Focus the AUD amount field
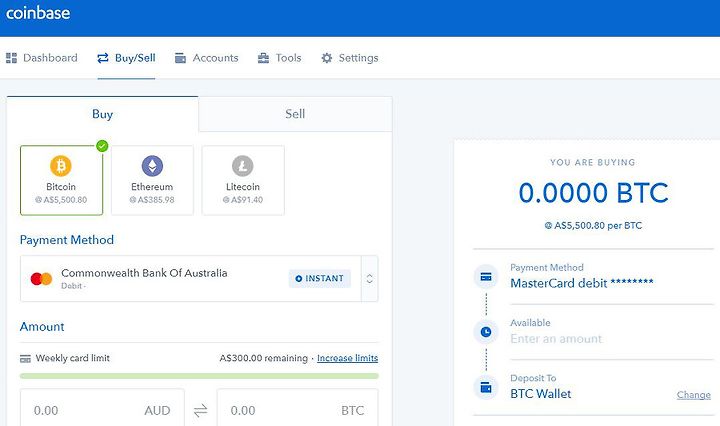Screen dimensions: 720x426 pyautogui.click(x=102, y=410)
